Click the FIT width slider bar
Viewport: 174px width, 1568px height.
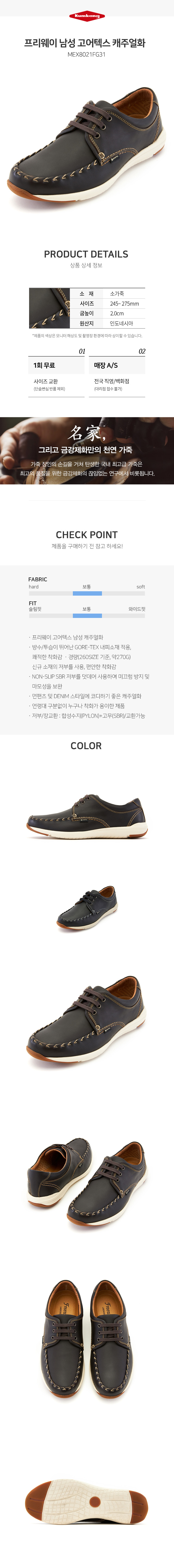pos(87,615)
